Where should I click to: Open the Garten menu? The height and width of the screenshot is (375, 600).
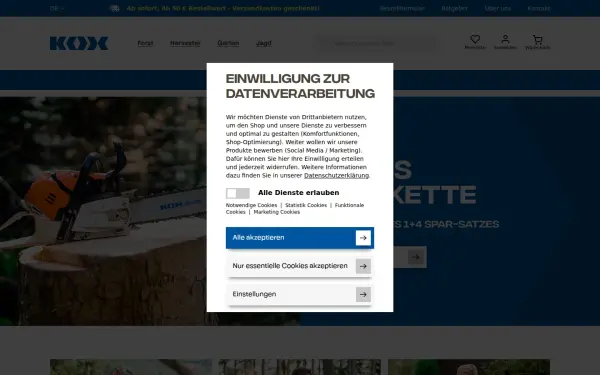(228, 43)
